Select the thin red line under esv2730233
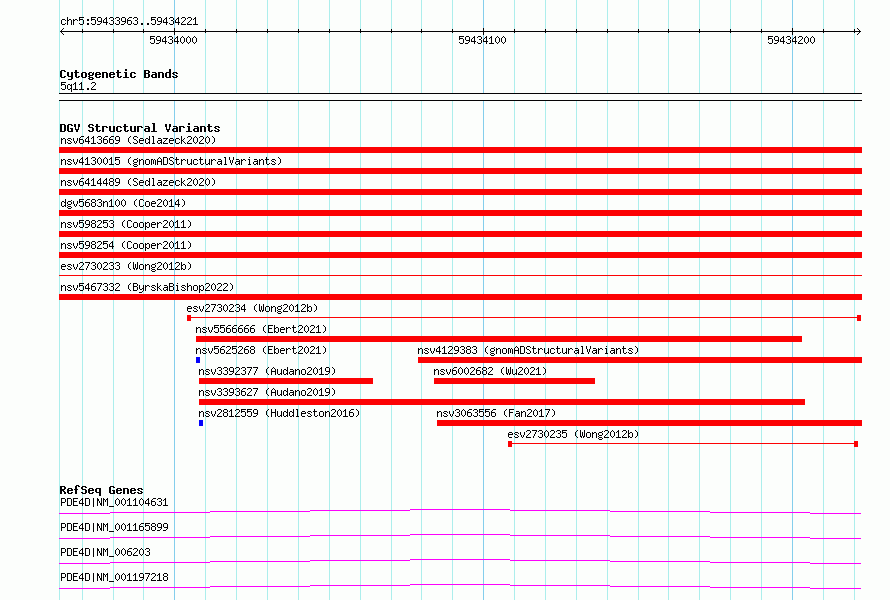890x600 pixels. coord(460,276)
